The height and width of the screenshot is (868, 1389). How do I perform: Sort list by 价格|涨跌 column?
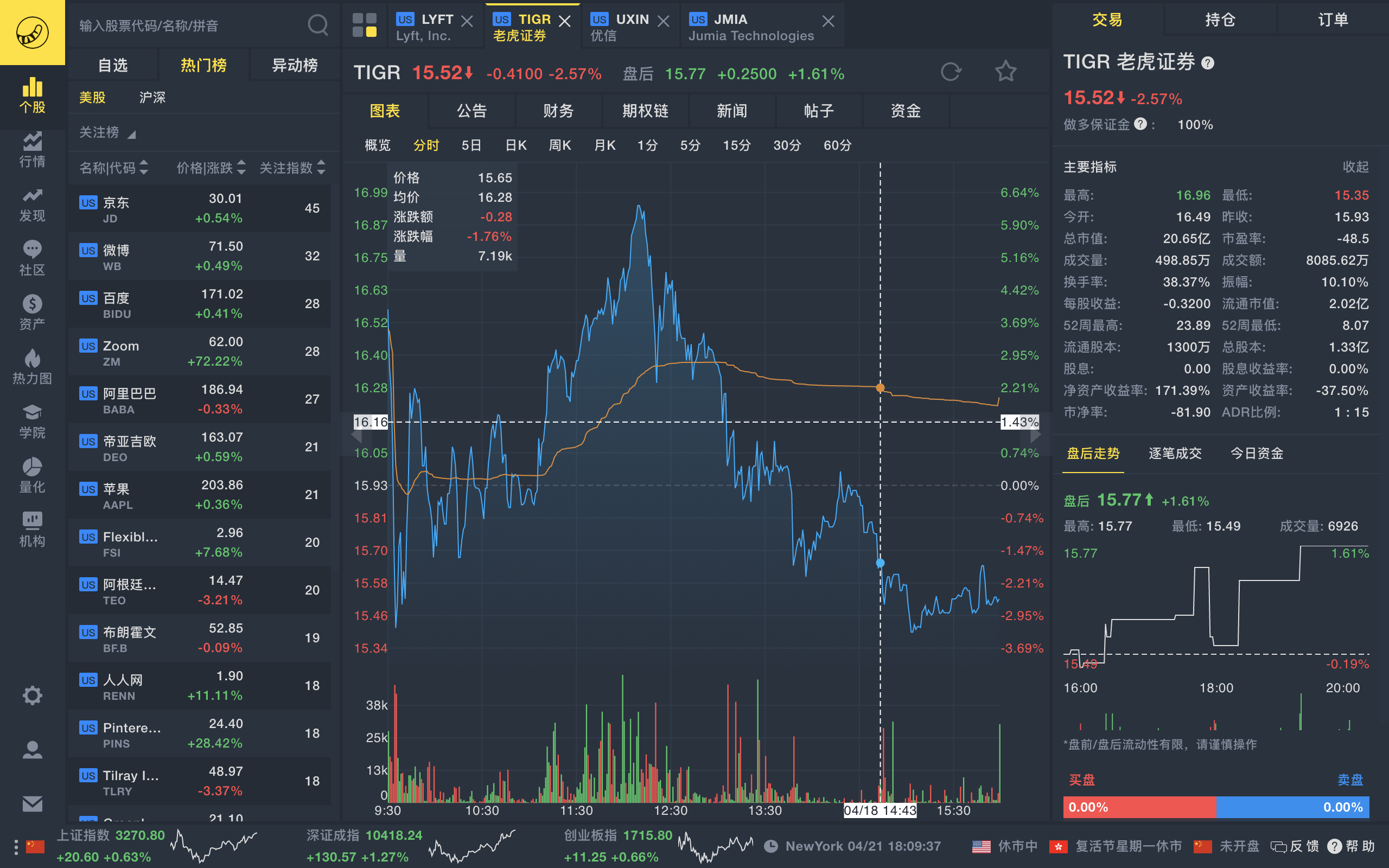coord(211,168)
